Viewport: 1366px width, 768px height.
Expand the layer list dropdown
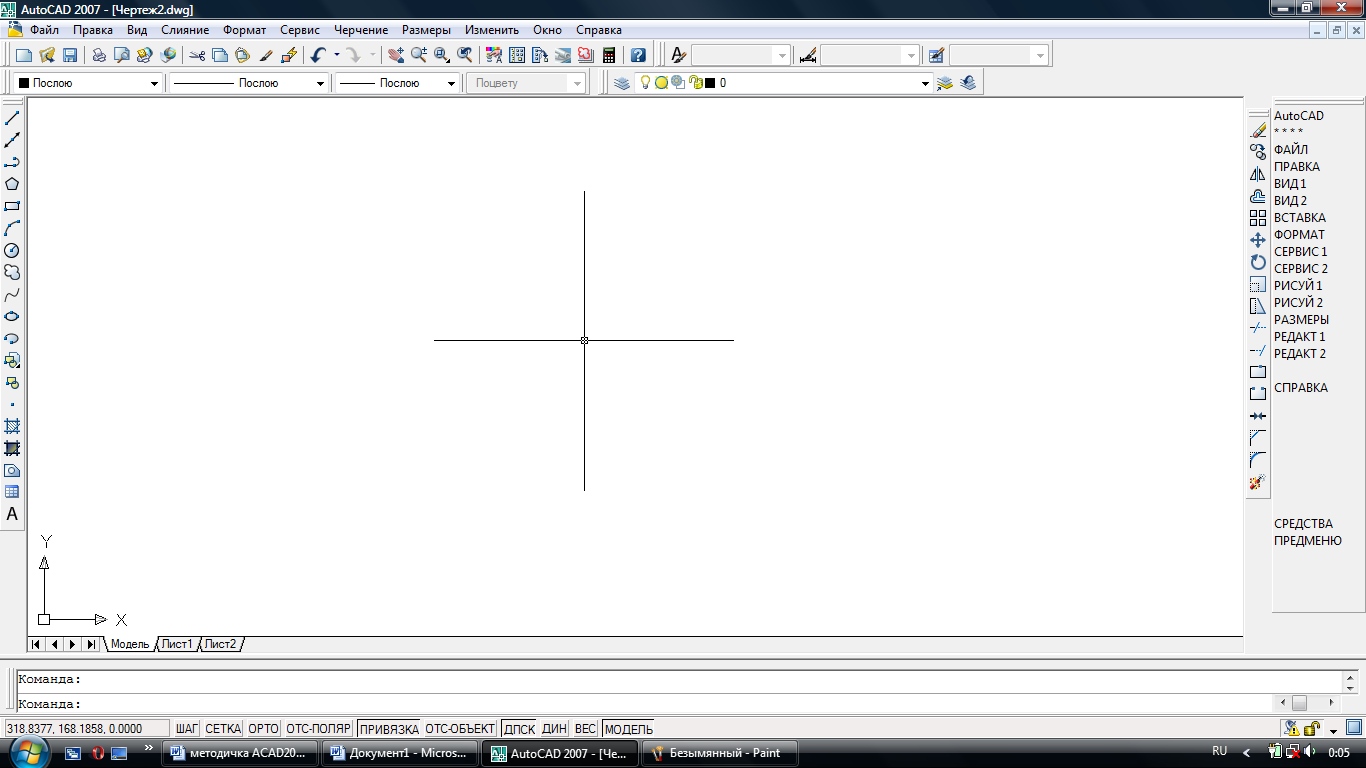(925, 83)
